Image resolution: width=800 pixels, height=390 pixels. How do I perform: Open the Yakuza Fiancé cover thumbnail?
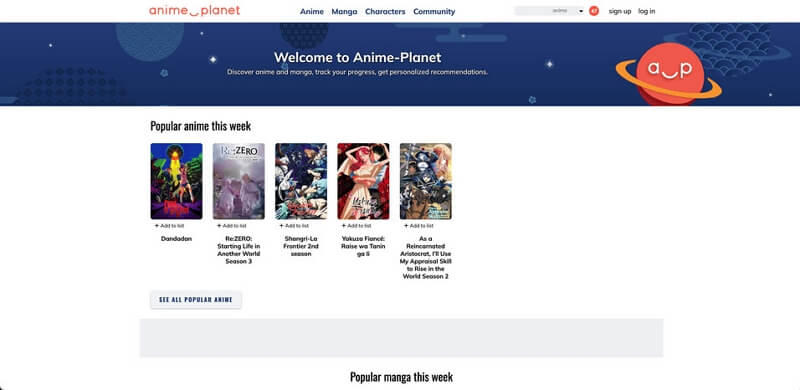(363, 181)
